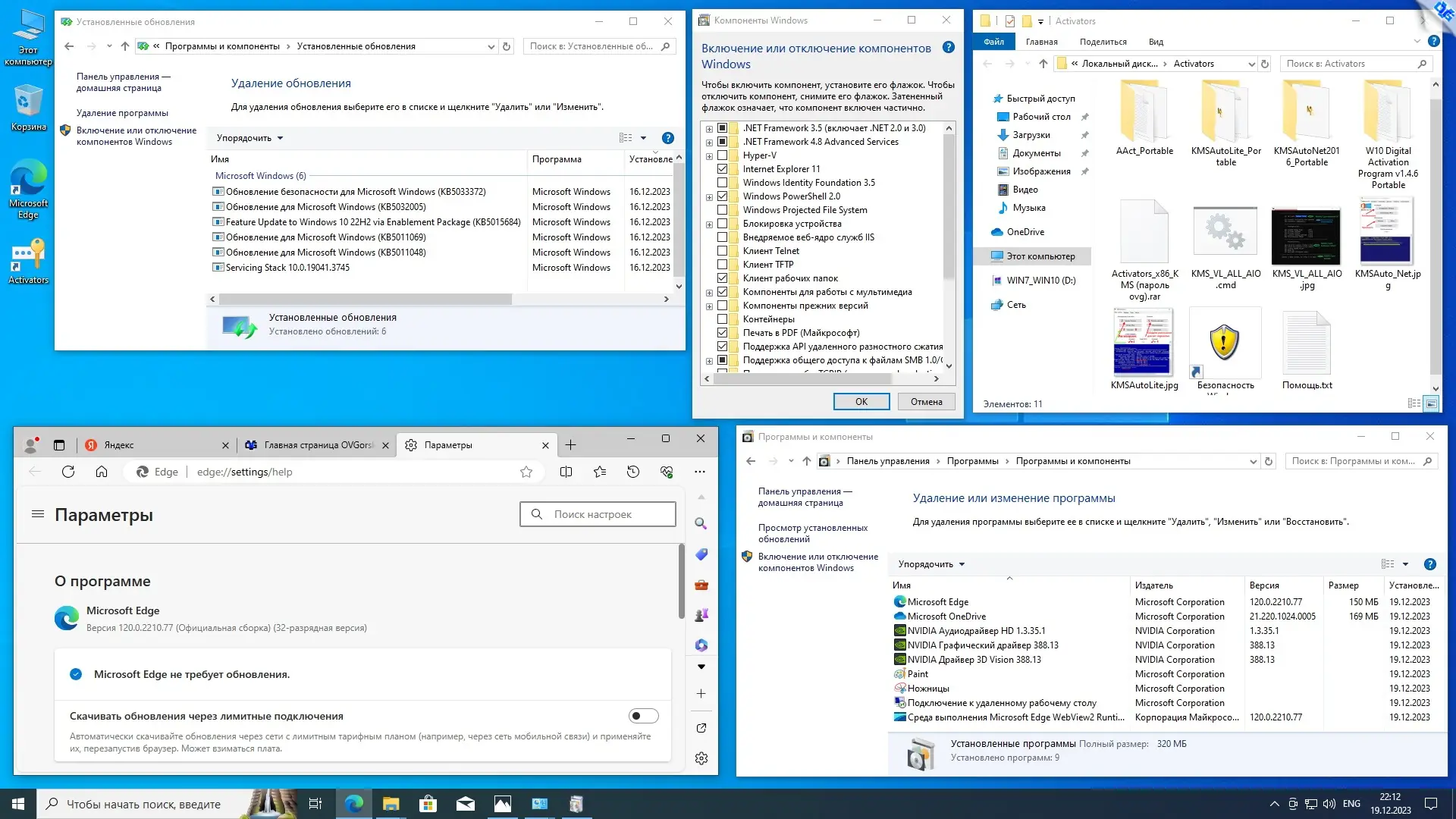Expand .NET Framework 3.5 tree node
Screen dimensions: 1456x819
point(709,128)
